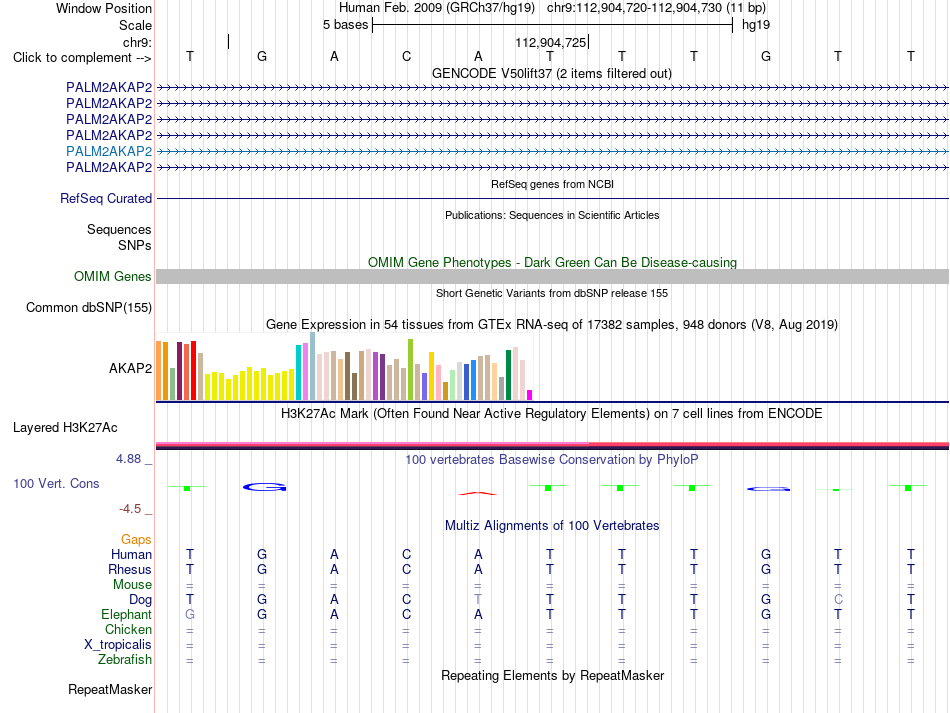This screenshot has width=950, height=713.
Task: Select the X_tropicalis species label
Action: click(x=118, y=645)
